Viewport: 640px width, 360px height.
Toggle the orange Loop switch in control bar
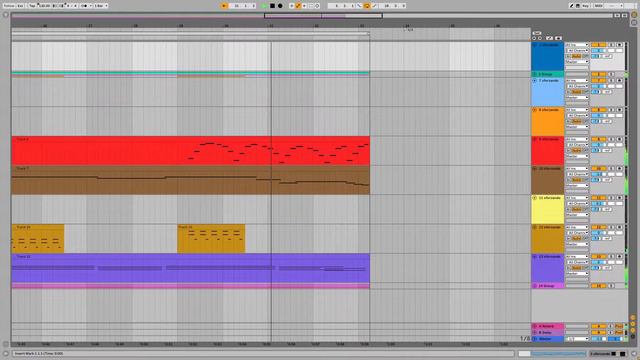pyautogui.click(x=367, y=6)
